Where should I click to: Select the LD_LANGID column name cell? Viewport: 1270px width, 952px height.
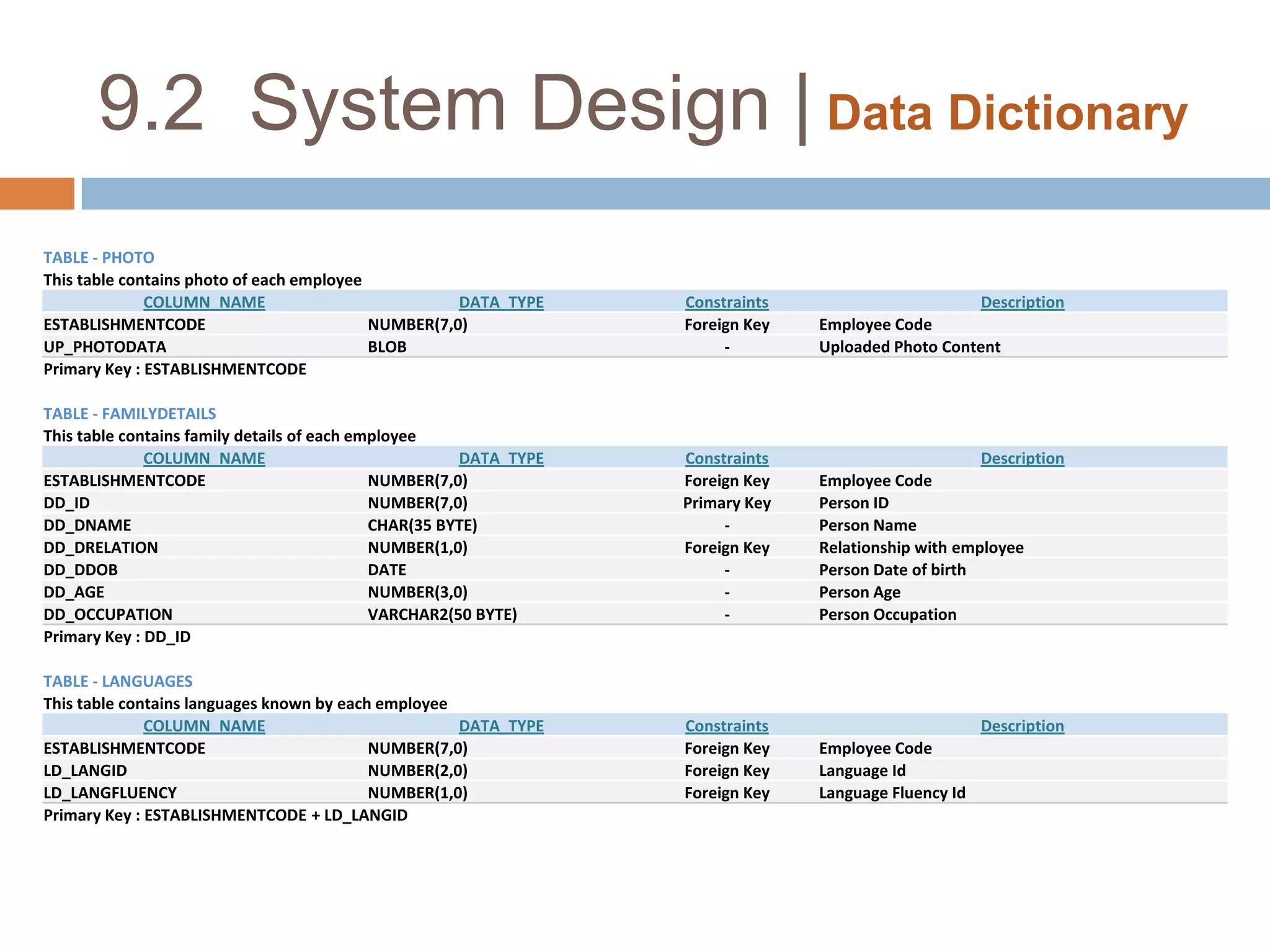tap(85, 771)
